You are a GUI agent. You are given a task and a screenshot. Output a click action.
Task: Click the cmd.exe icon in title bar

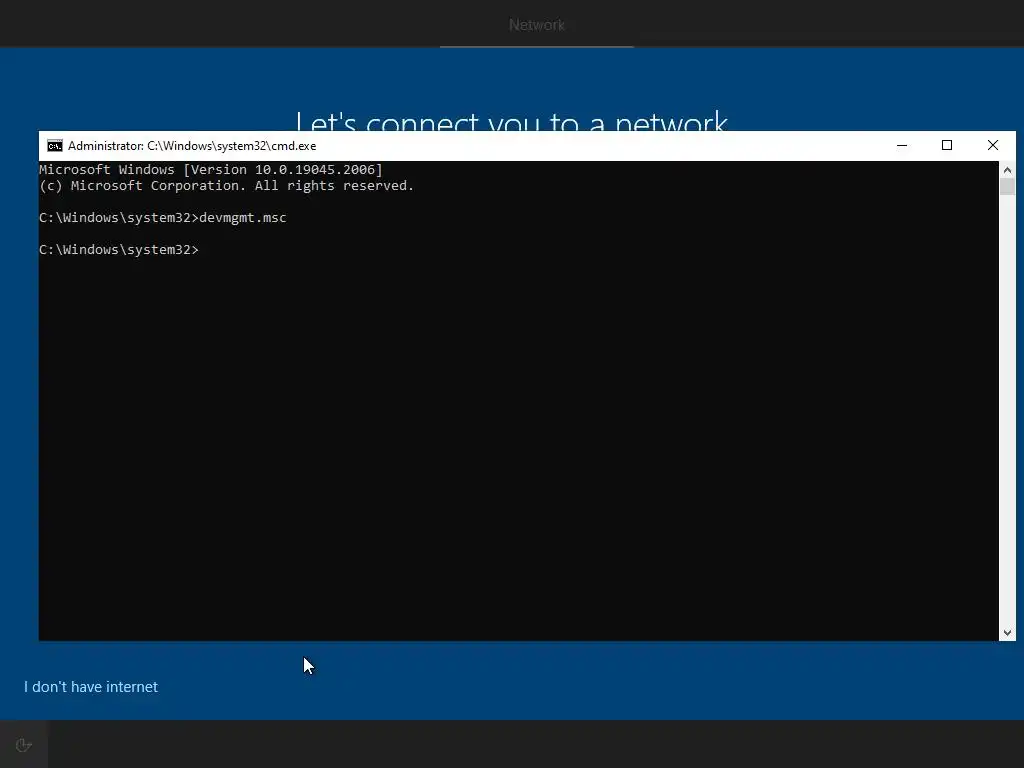[x=55, y=146]
